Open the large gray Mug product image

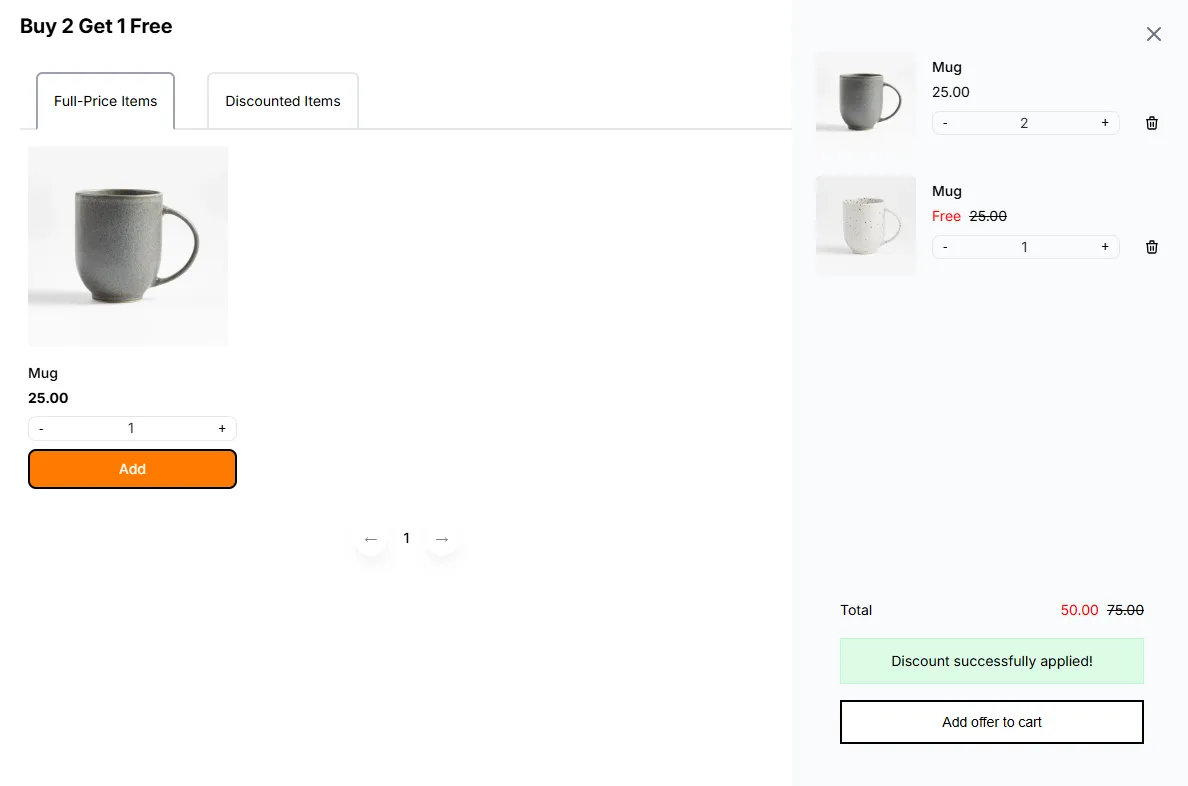pos(128,246)
